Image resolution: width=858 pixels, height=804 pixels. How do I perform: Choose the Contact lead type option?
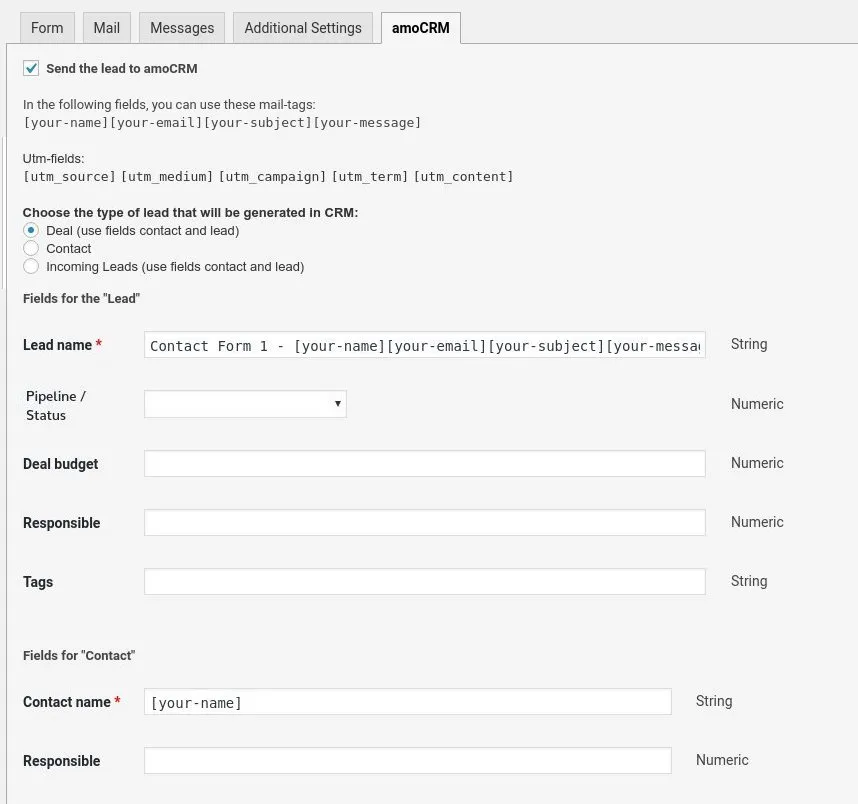pyautogui.click(x=31, y=248)
